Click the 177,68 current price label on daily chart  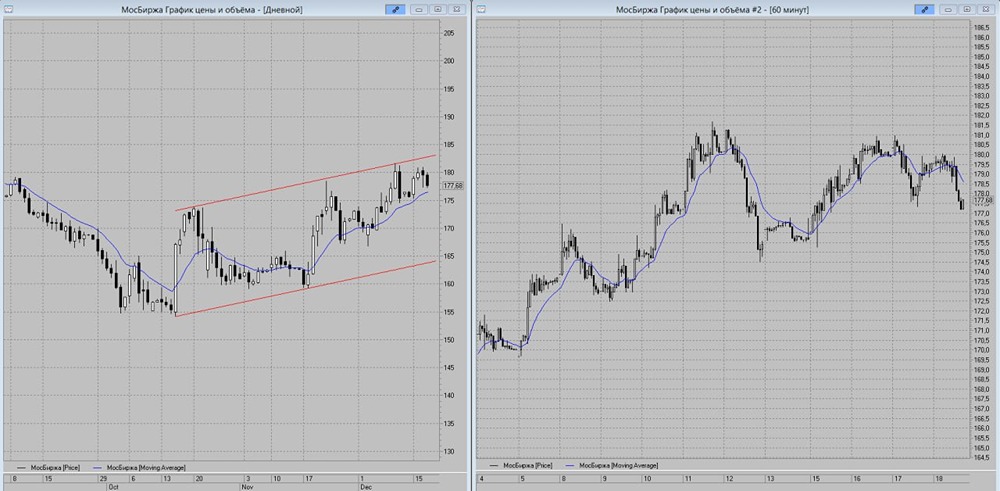pos(452,186)
